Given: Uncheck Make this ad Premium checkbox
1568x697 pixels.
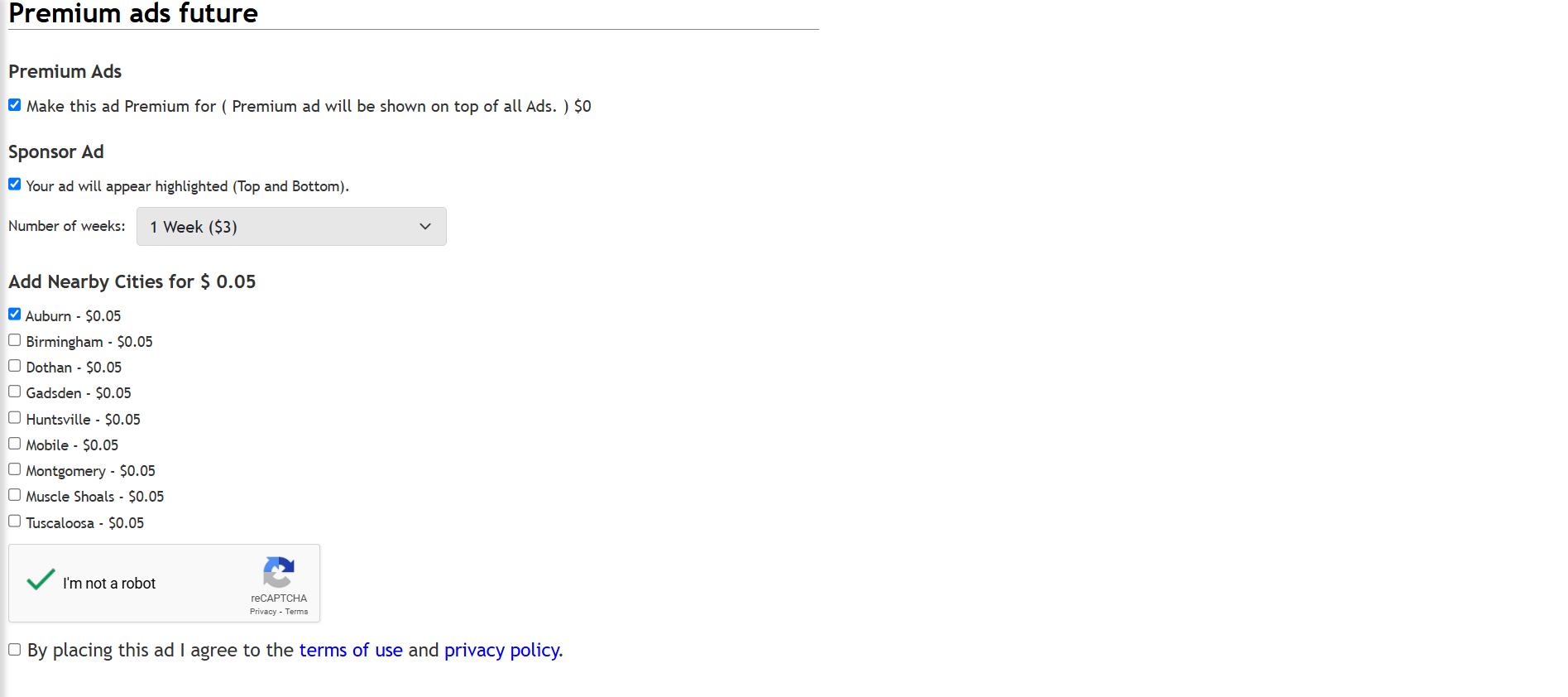Looking at the screenshot, I should click(x=15, y=105).
